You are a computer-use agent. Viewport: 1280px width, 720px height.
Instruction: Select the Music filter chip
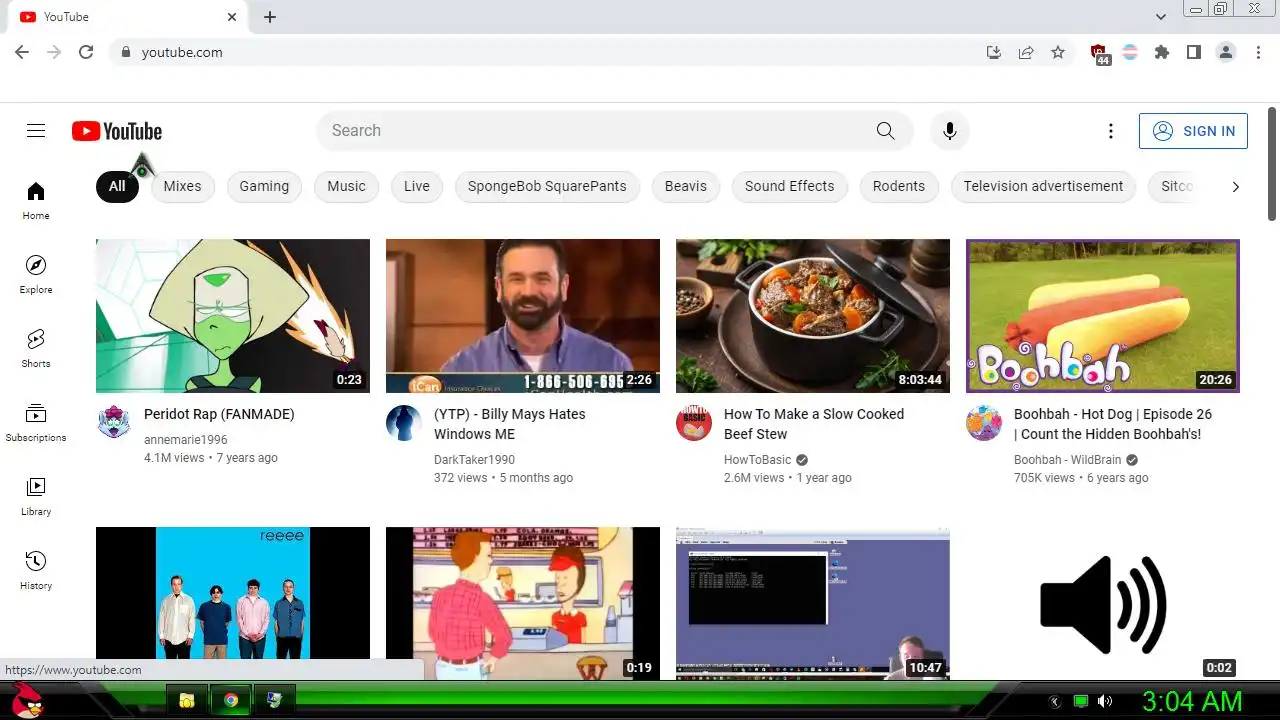[346, 186]
